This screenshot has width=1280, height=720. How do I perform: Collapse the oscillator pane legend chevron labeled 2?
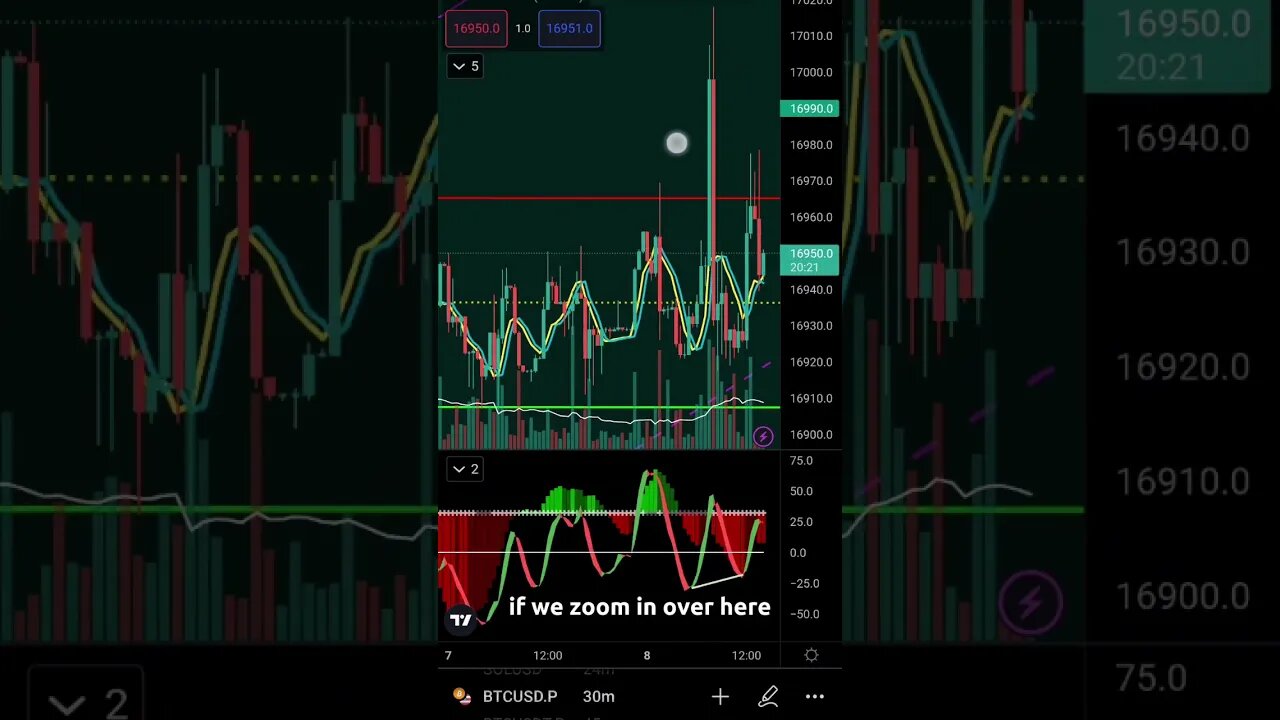point(465,469)
